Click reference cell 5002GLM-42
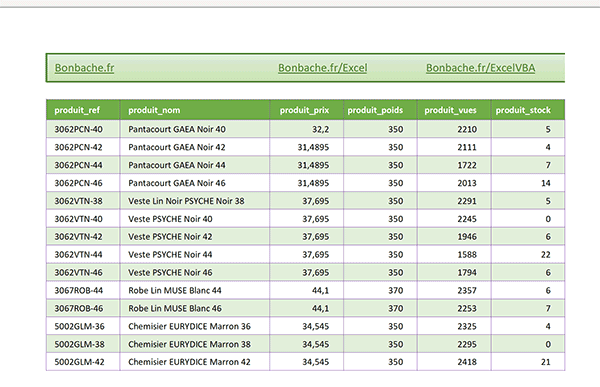The image size is (600, 387). [x=83, y=362]
